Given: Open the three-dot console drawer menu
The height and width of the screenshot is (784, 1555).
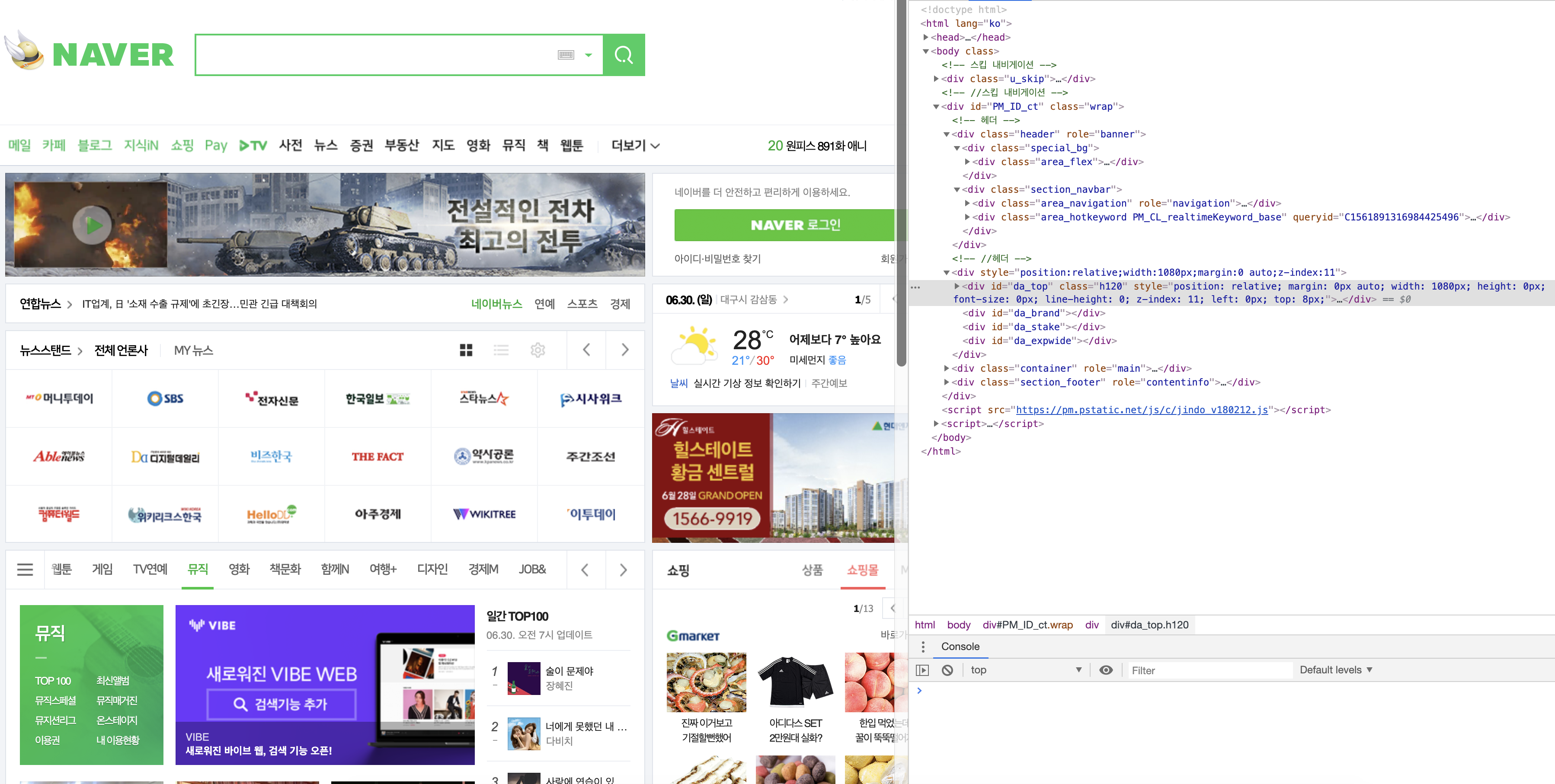Looking at the screenshot, I should coord(923,647).
